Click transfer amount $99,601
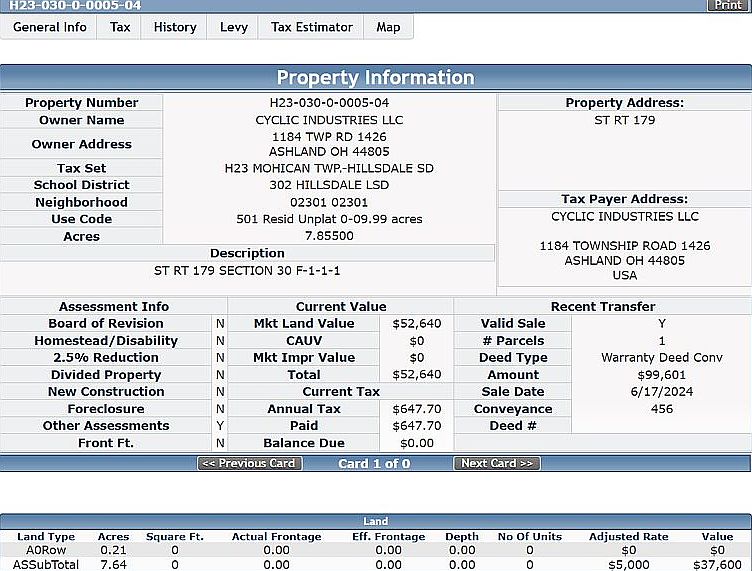 click(x=661, y=375)
